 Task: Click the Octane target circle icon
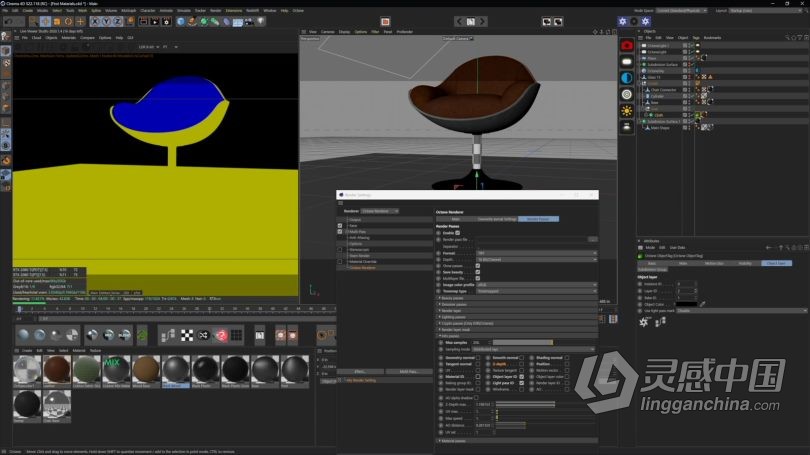click(627, 95)
